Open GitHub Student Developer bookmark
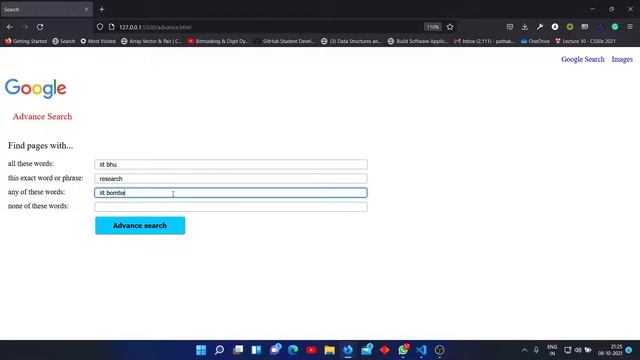Screen dimensions: 640x360 coord(284,41)
